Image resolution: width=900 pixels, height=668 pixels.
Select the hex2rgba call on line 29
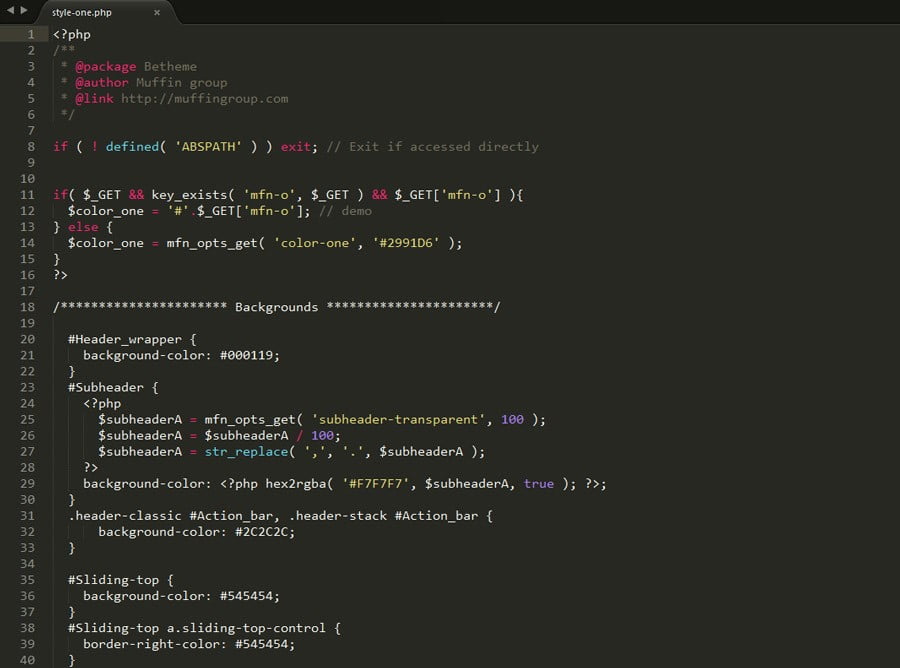pos(300,483)
